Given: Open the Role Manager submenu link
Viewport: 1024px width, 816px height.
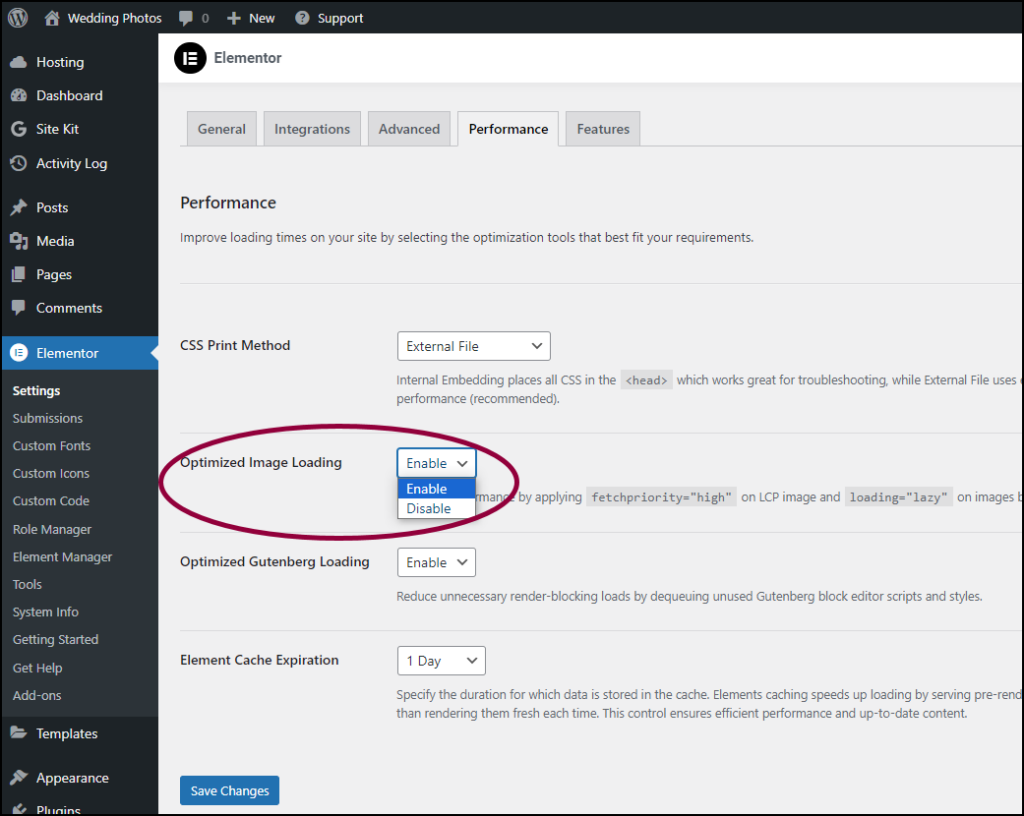Looking at the screenshot, I should tap(52, 529).
